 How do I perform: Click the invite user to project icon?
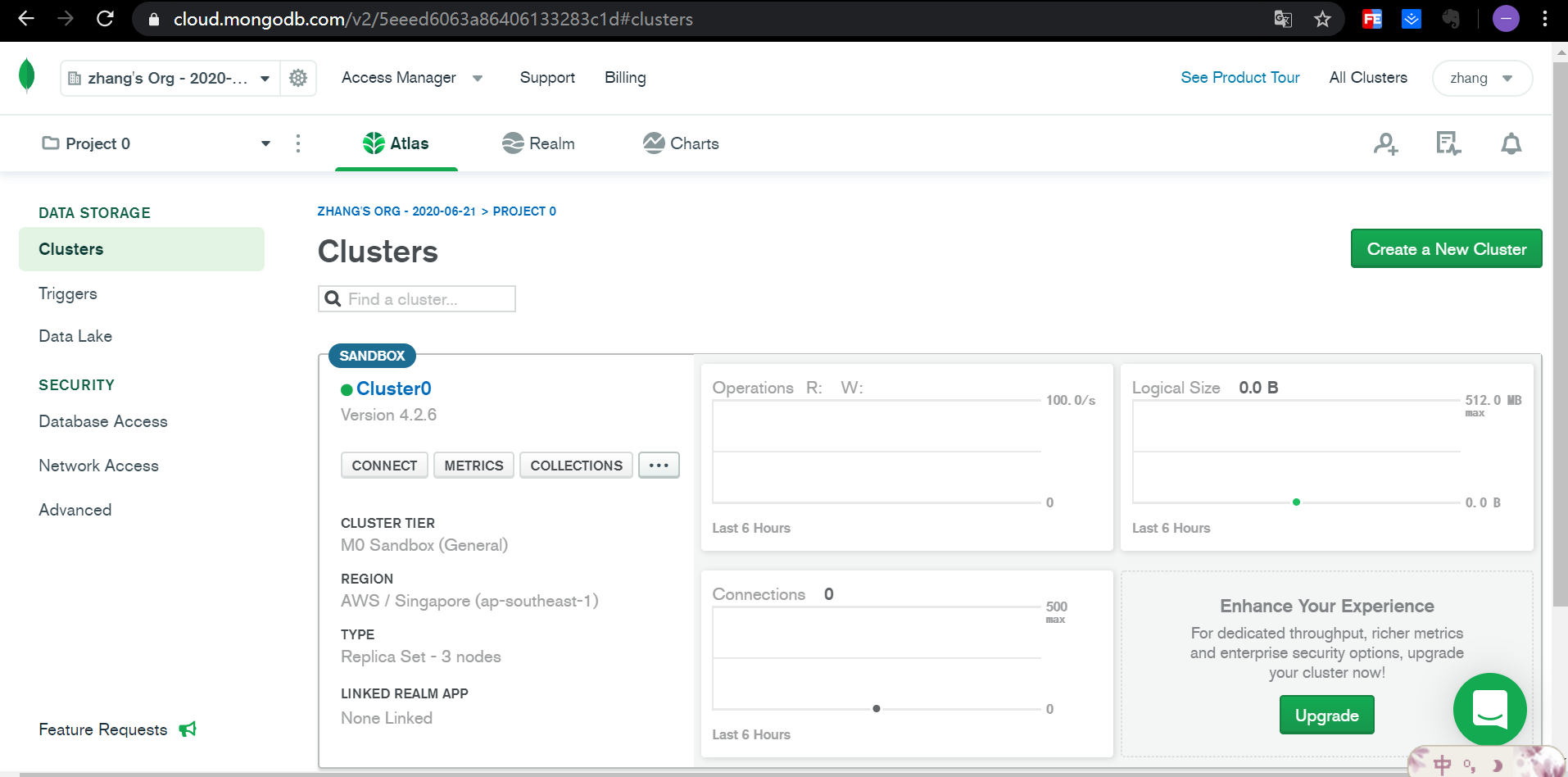[x=1386, y=143]
